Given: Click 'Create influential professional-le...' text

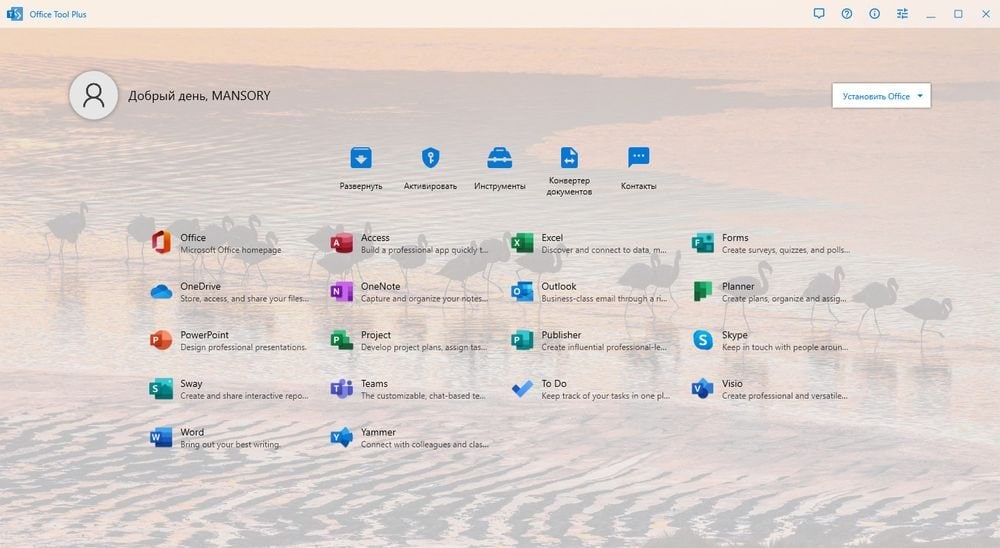Looking at the screenshot, I should click(604, 347).
